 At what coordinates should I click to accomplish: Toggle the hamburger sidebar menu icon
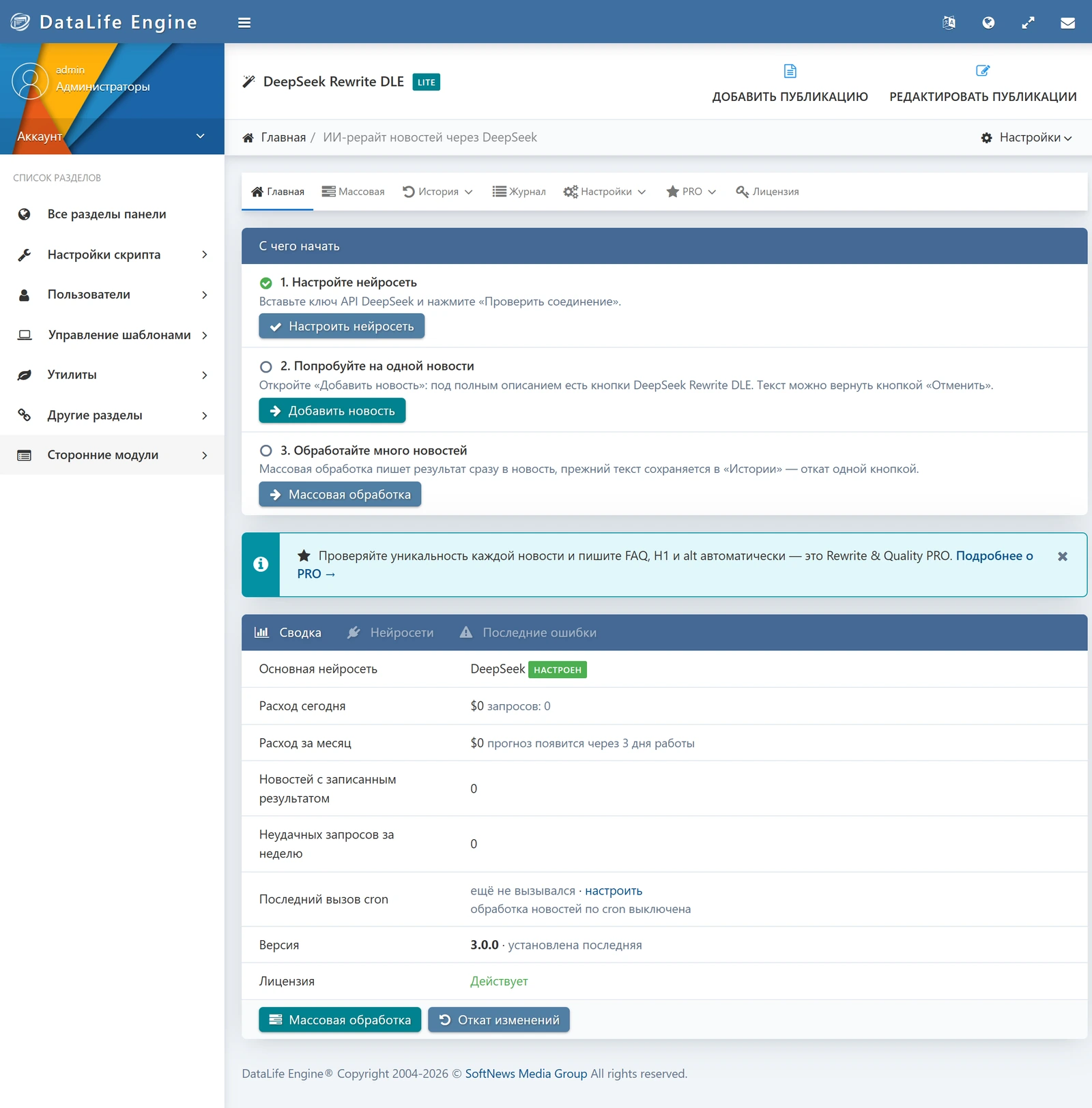tap(244, 23)
